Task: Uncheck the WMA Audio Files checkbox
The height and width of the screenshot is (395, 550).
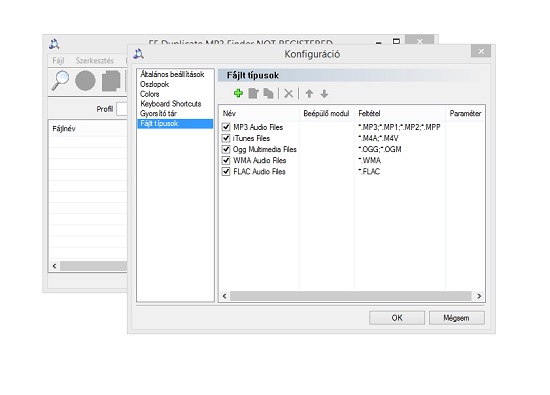Action: [226, 160]
